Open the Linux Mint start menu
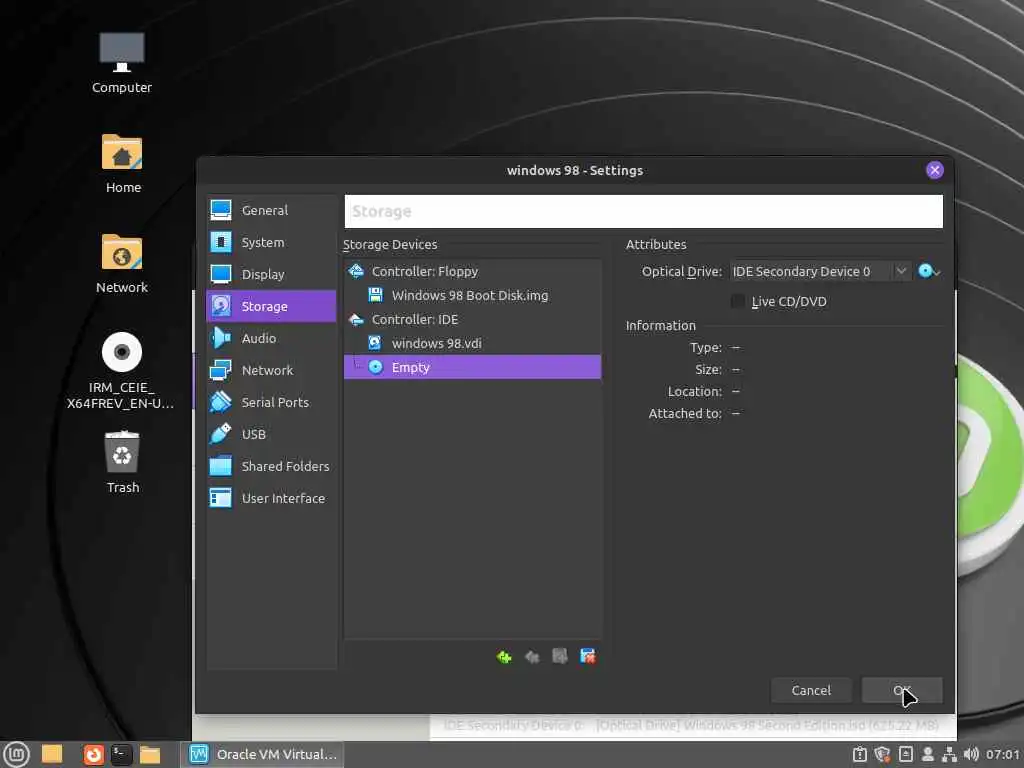Image resolution: width=1024 pixels, height=768 pixels. click(x=16, y=754)
